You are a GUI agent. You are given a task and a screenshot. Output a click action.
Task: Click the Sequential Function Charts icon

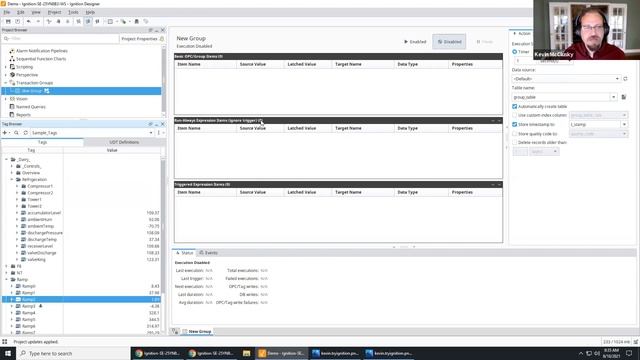tap(12, 59)
